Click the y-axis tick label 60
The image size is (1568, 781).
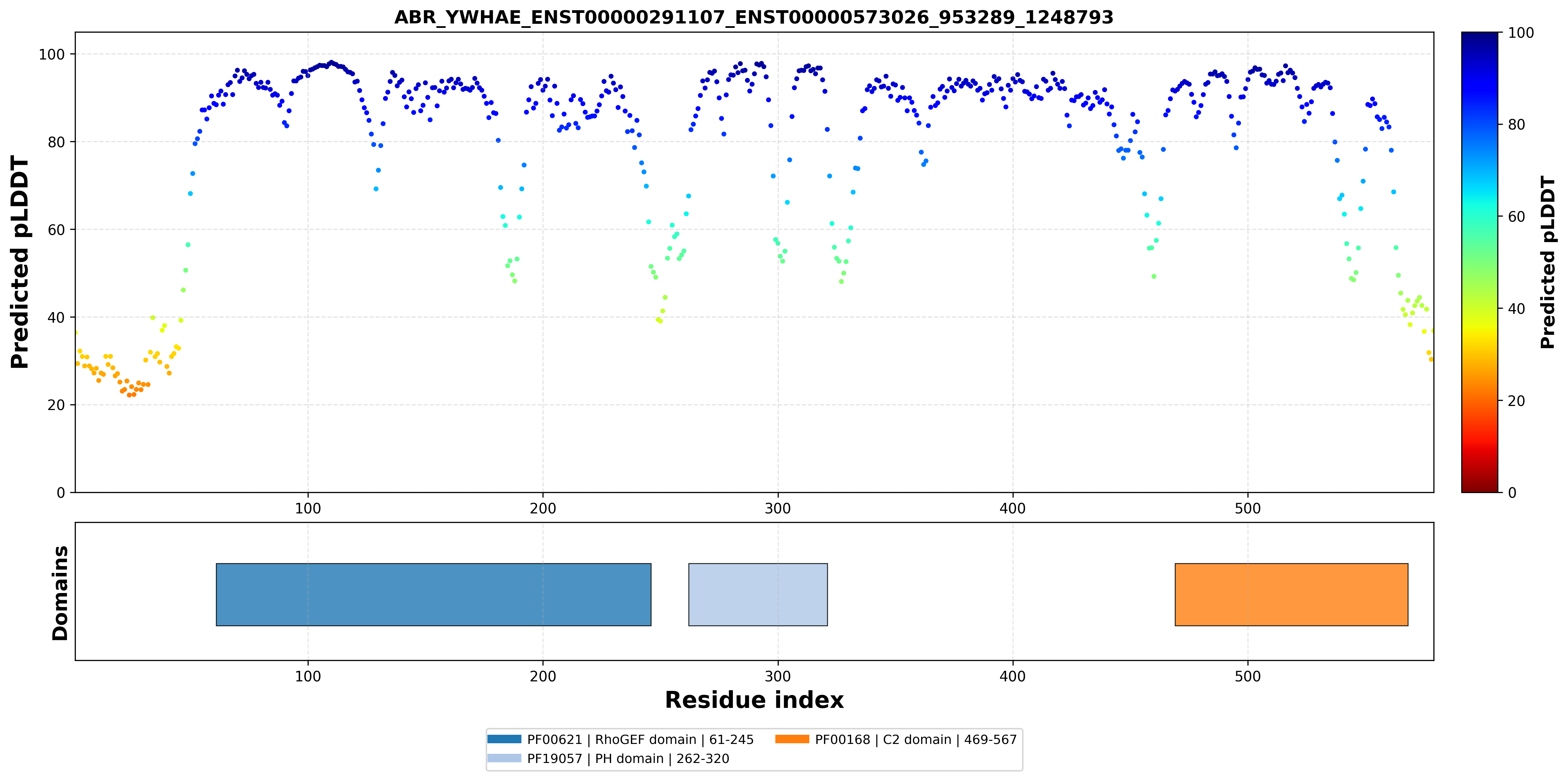tap(55, 230)
